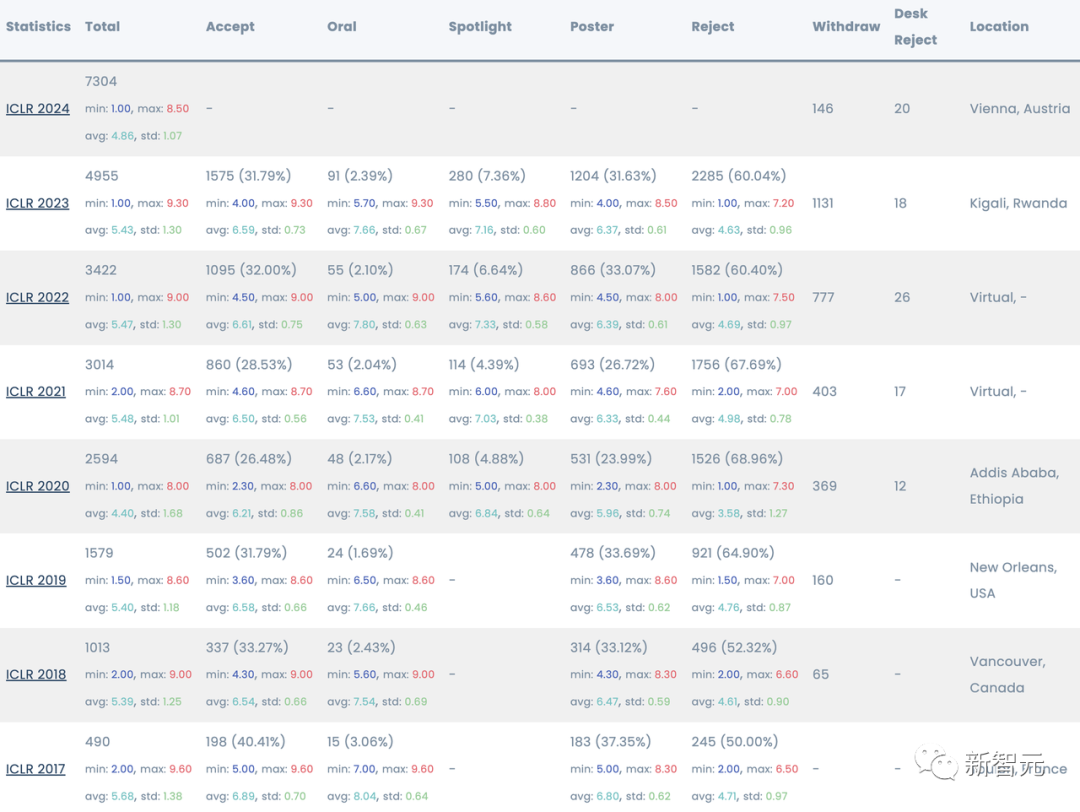Click the accept cell 1575 (31.79%)

248,176
